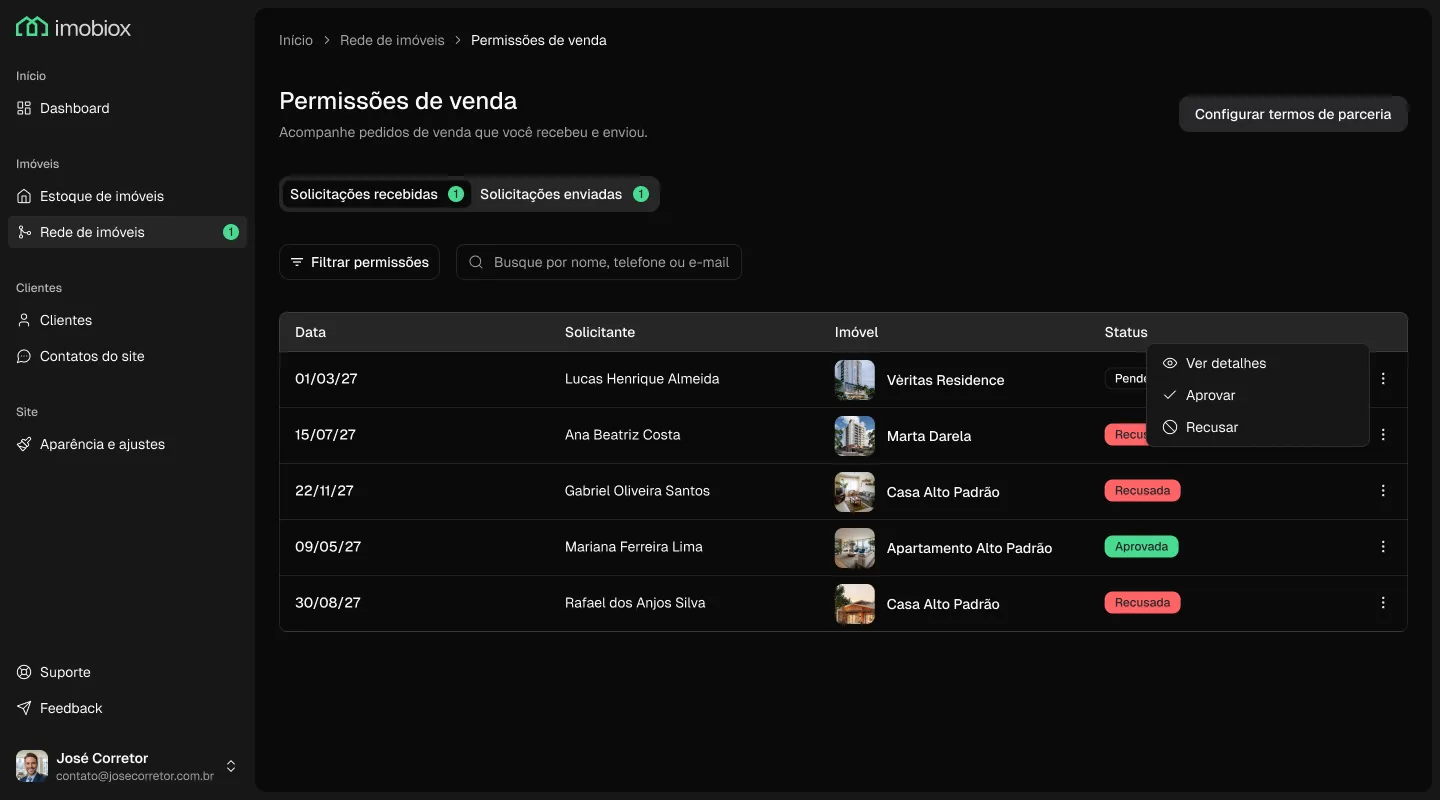
Task: Open the actions menu for Rafael dos Anjos Silva row
Action: click(x=1383, y=603)
